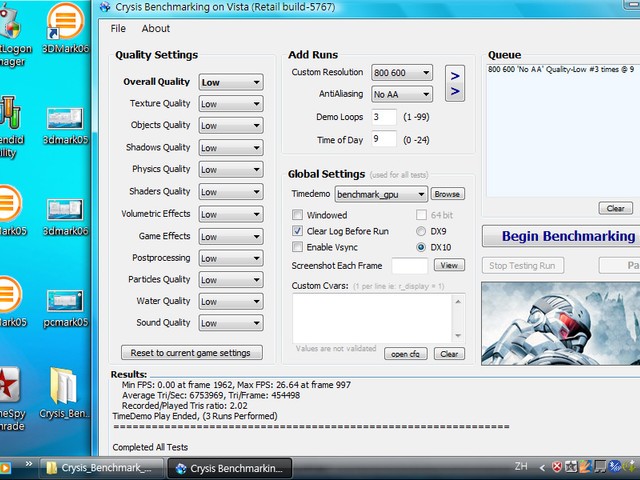The image size is (640, 480).
Task: Click the Demo Loops input field
Action: point(384,117)
